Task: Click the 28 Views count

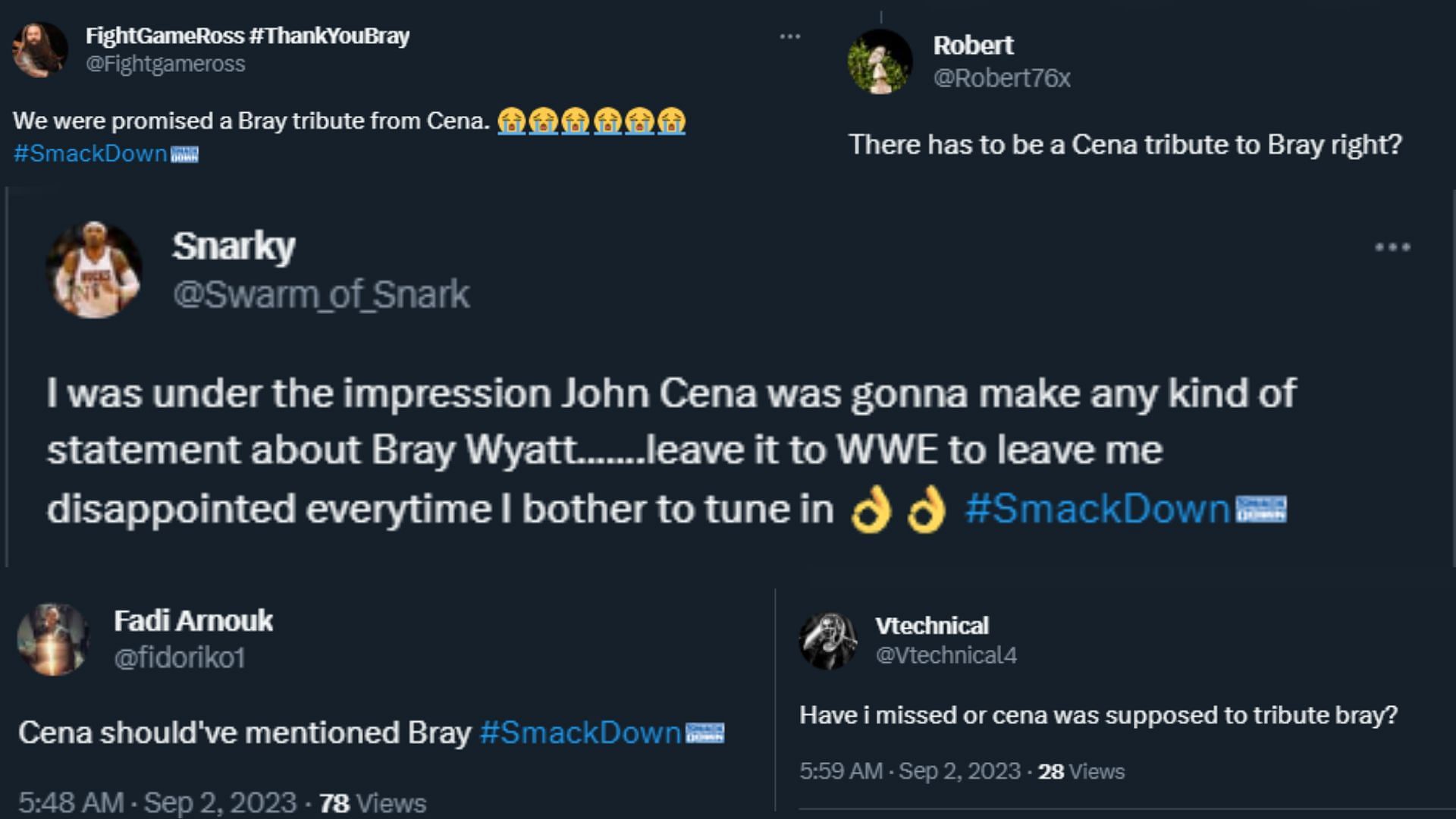Action: (1081, 771)
